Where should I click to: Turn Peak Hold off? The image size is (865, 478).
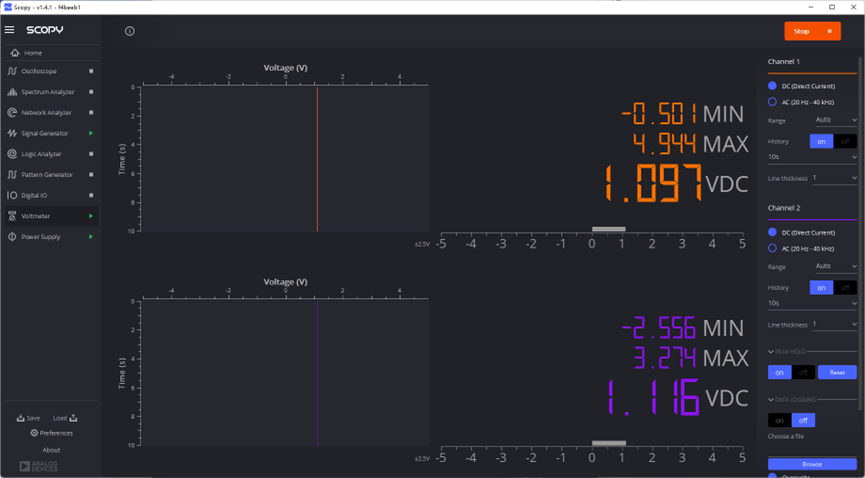[803, 373]
